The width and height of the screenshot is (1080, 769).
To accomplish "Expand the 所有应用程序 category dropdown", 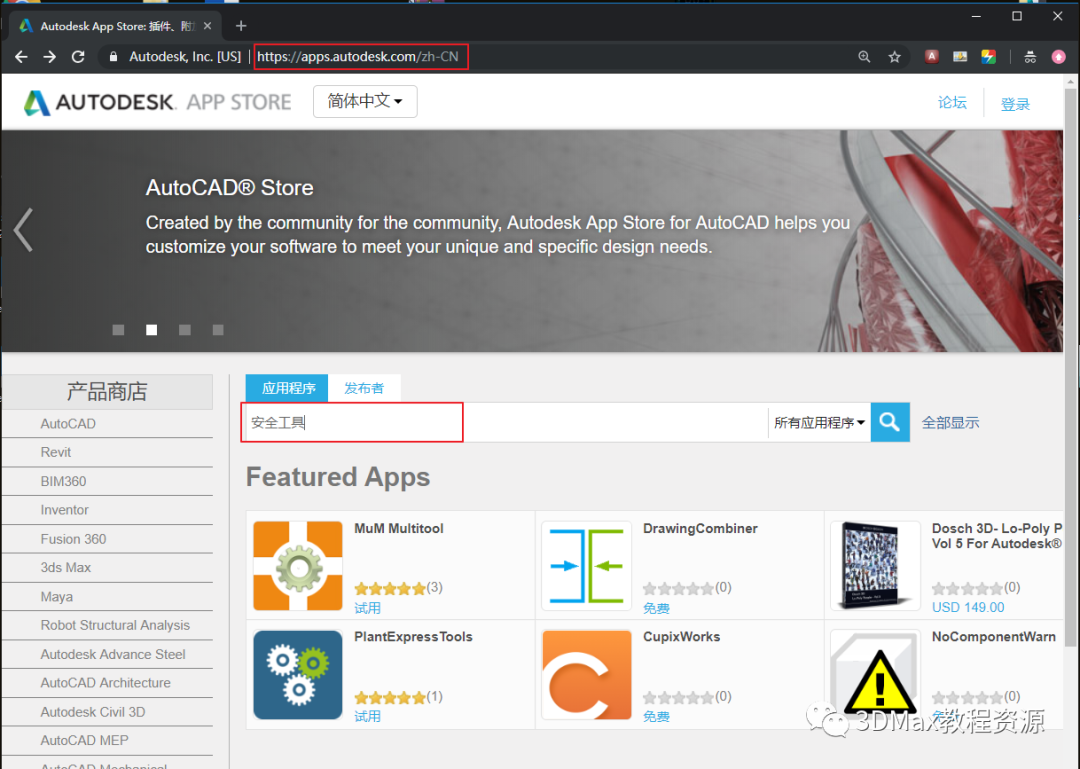I will click(x=819, y=422).
